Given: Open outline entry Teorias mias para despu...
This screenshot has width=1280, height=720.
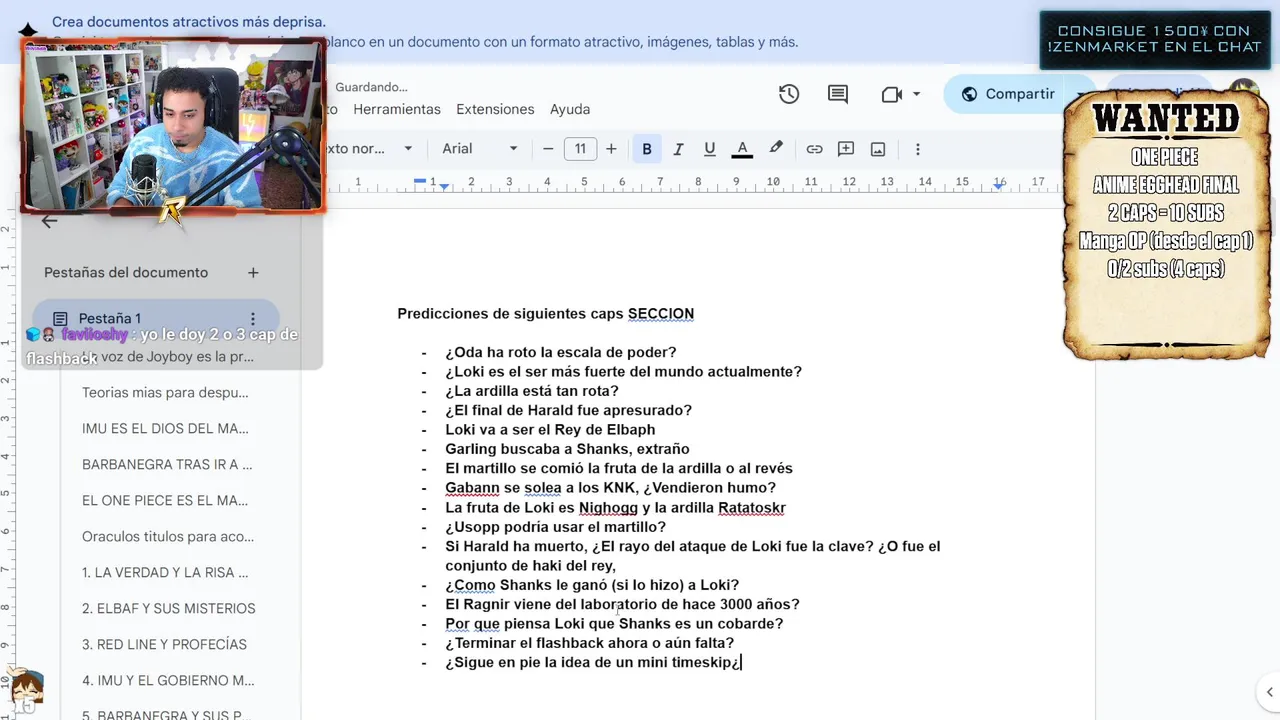Looking at the screenshot, I should click(x=165, y=393).
